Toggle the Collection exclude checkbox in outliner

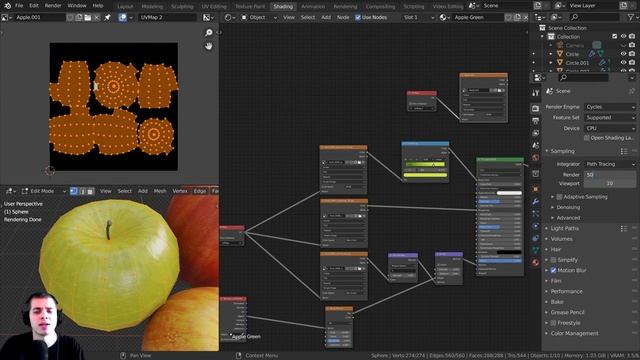615,36
